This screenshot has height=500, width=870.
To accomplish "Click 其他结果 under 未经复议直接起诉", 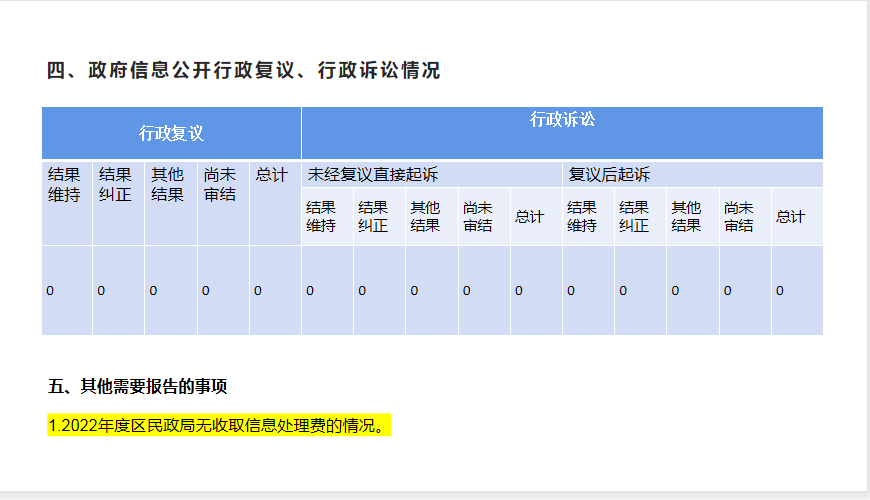I will [x=432, y=216].
